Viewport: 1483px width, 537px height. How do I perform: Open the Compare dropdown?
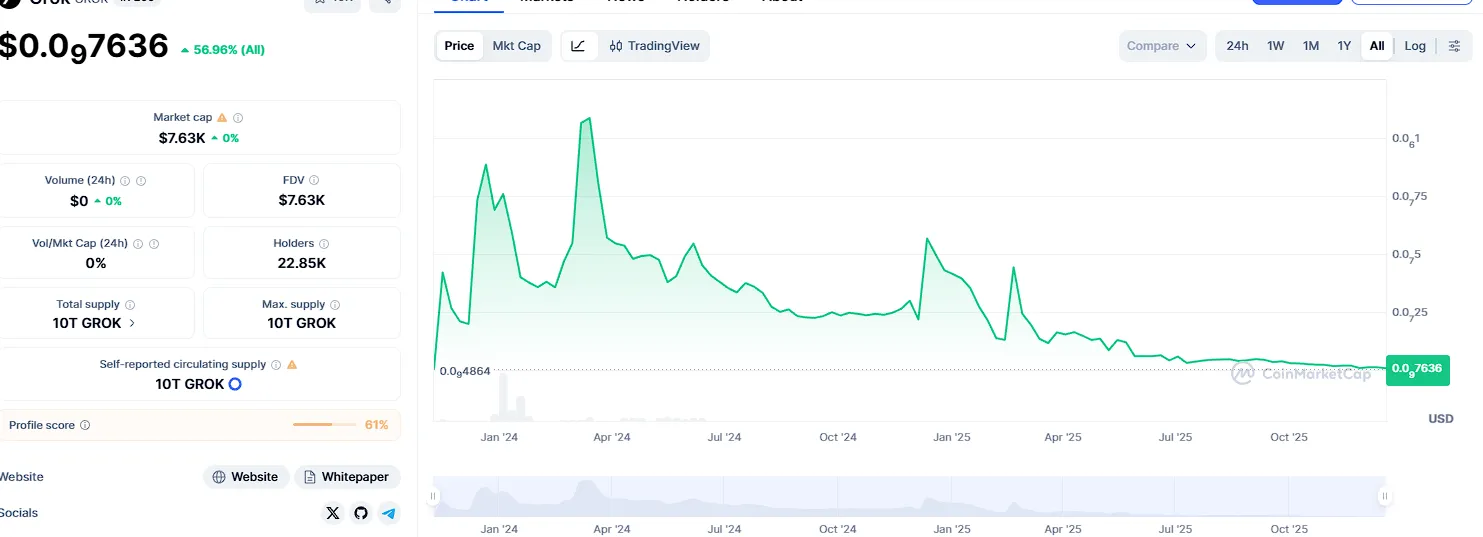point(1161,46)
